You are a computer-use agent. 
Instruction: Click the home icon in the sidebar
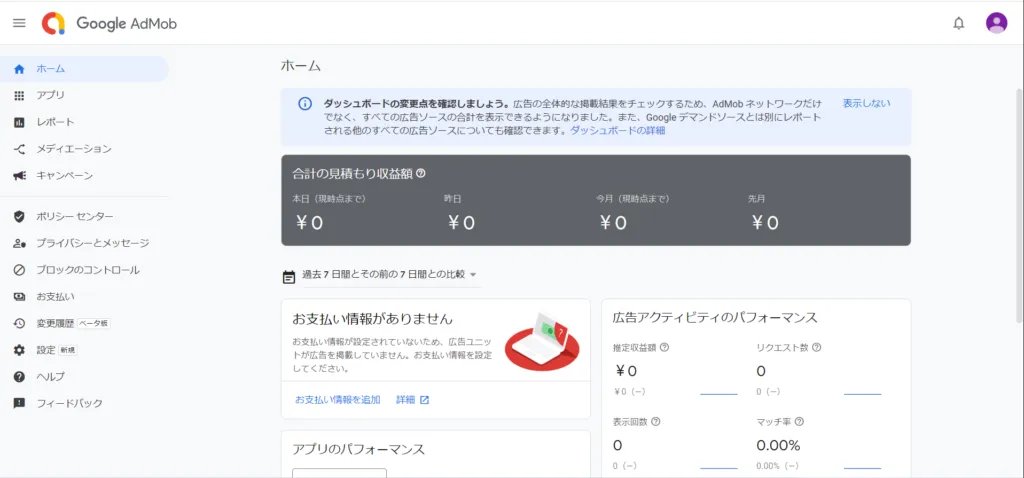[x=19, y=69]
